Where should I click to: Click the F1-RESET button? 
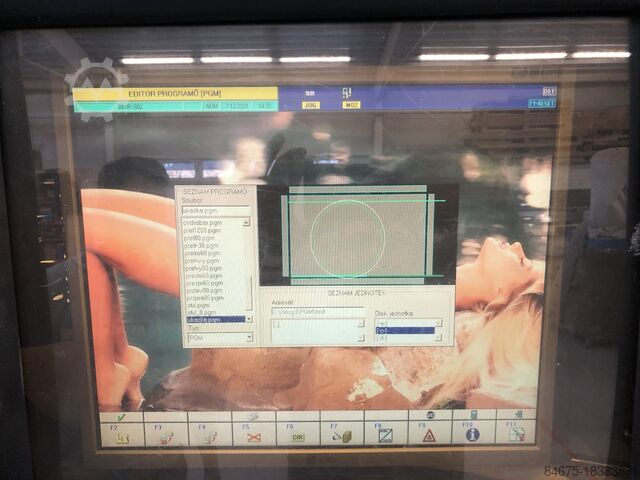541,103
